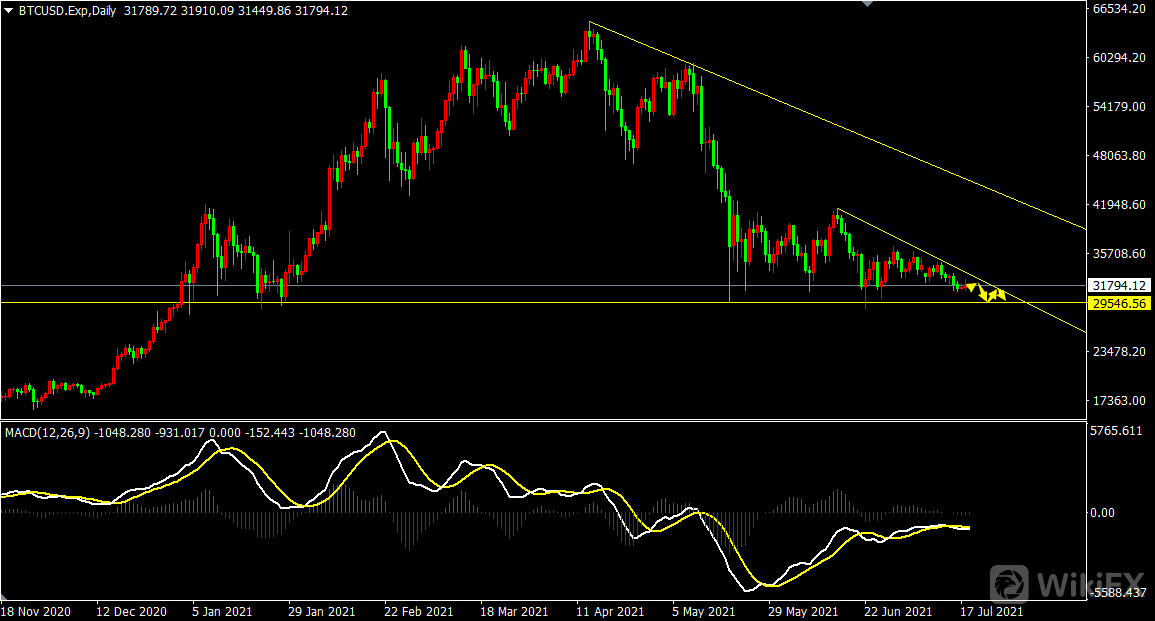Click the 18 Nov 2020 date label

coord(35,610)
